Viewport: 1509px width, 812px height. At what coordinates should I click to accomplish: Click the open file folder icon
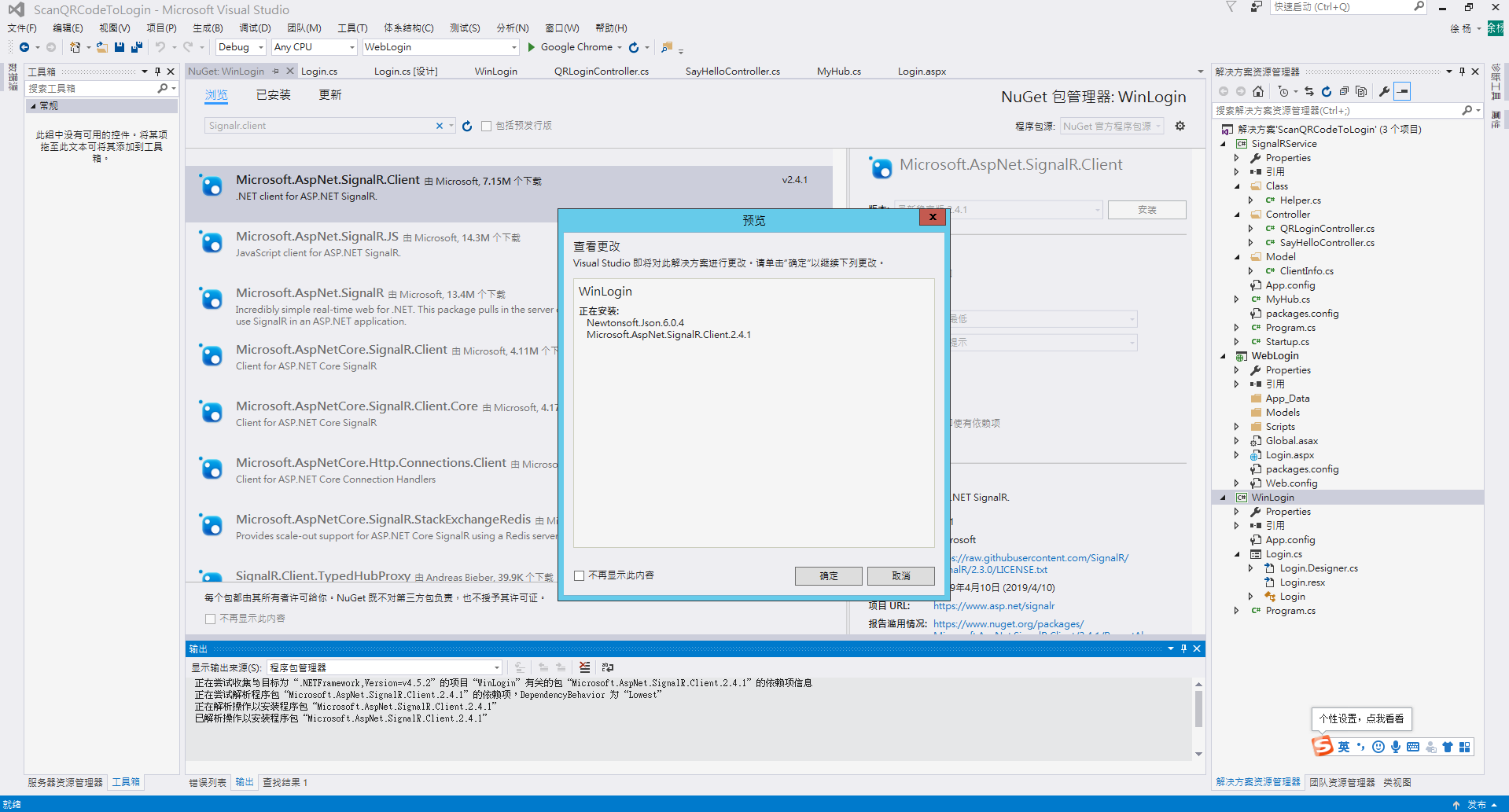[102, 47]
